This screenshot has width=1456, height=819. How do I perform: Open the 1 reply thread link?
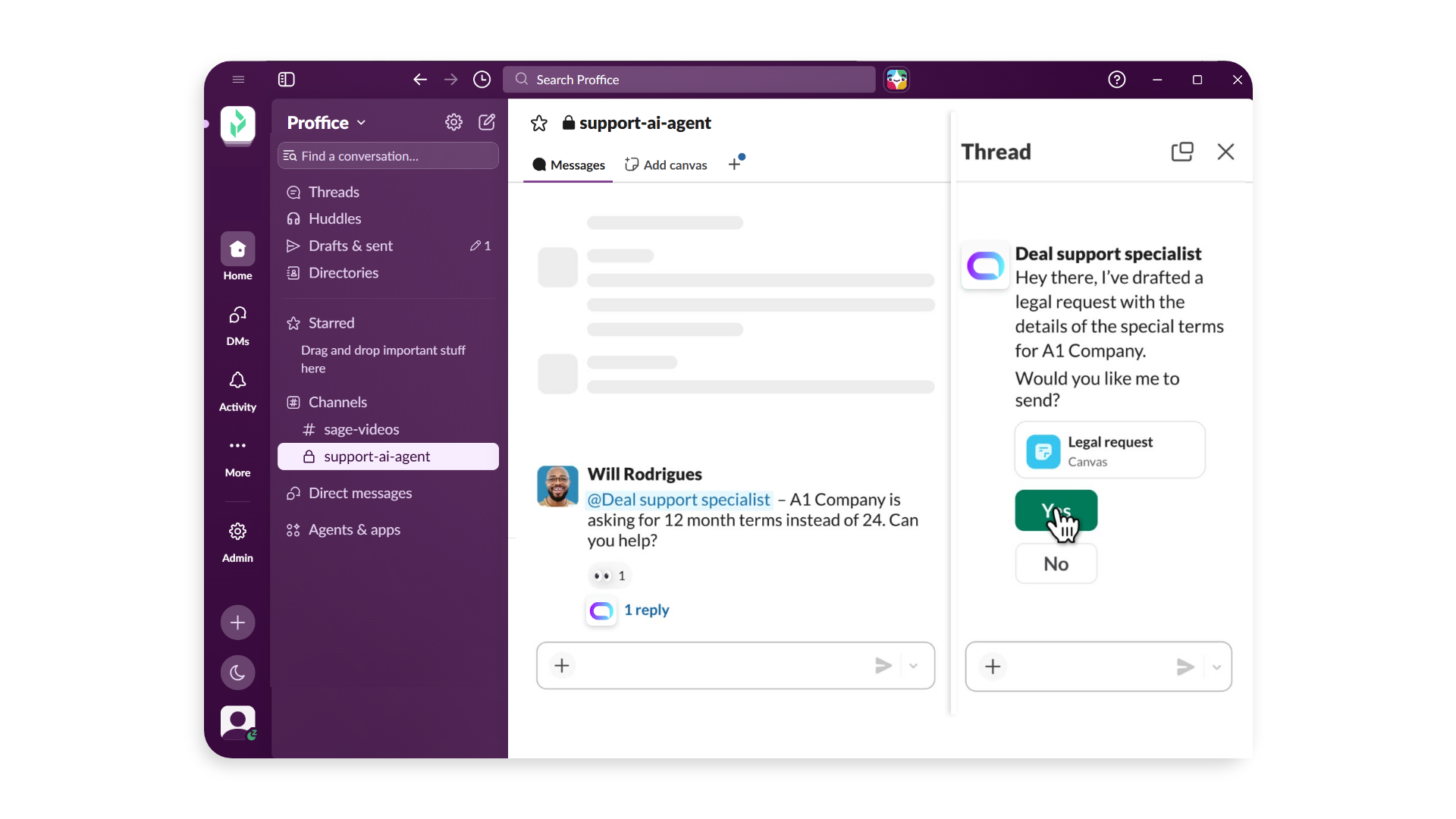click(x=647, y=610)
